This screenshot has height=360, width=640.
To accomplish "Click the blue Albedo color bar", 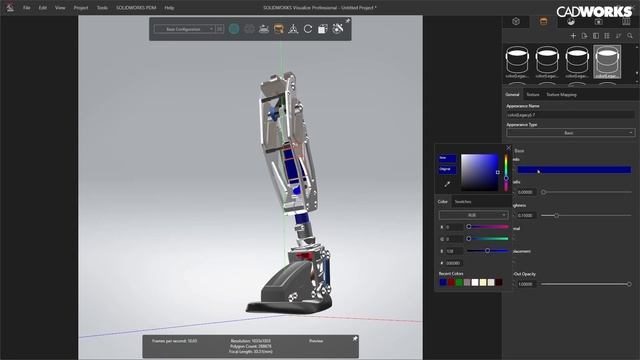I will tap(574, 169).
